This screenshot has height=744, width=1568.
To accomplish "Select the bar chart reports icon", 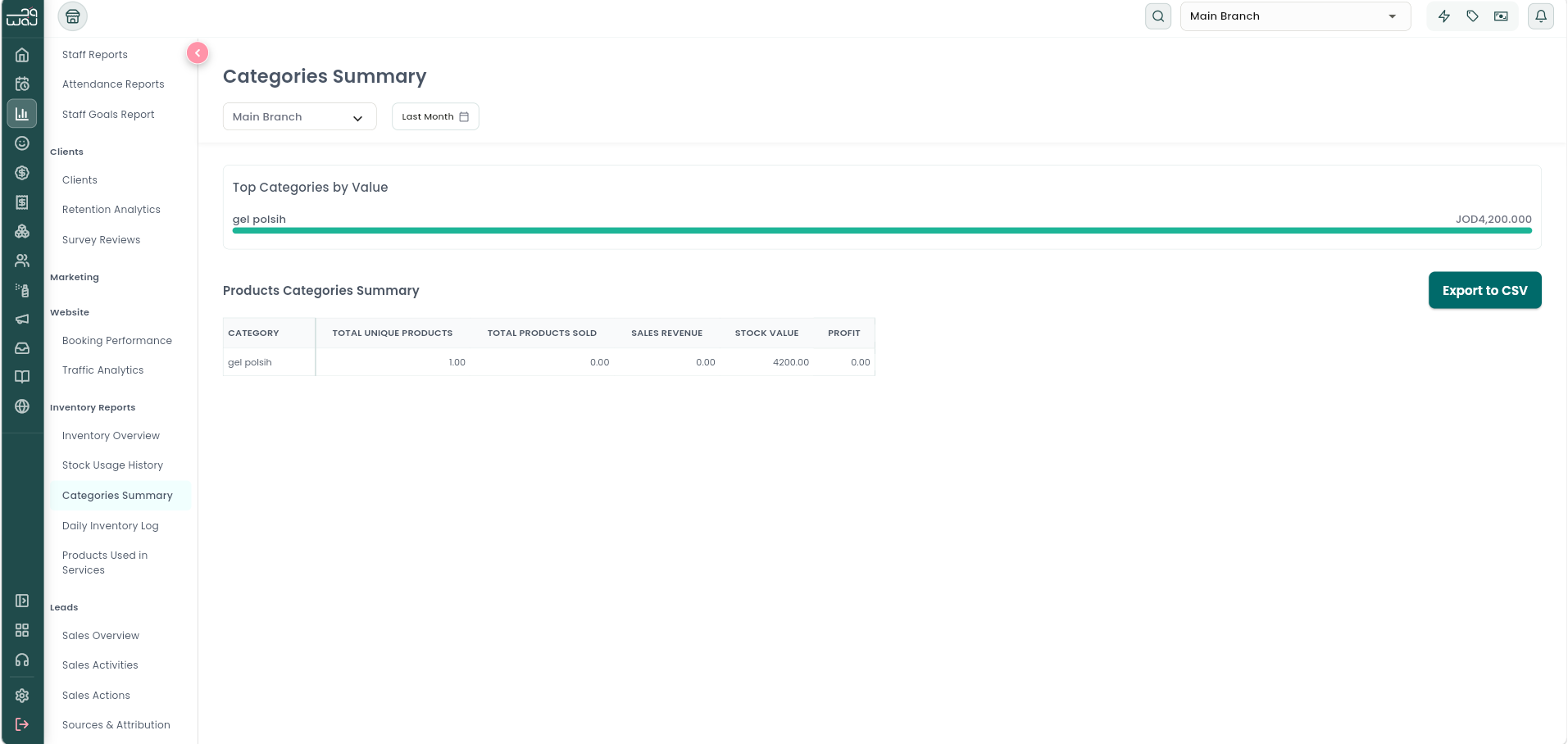I will pyautogui.click(x=22, y=114).
